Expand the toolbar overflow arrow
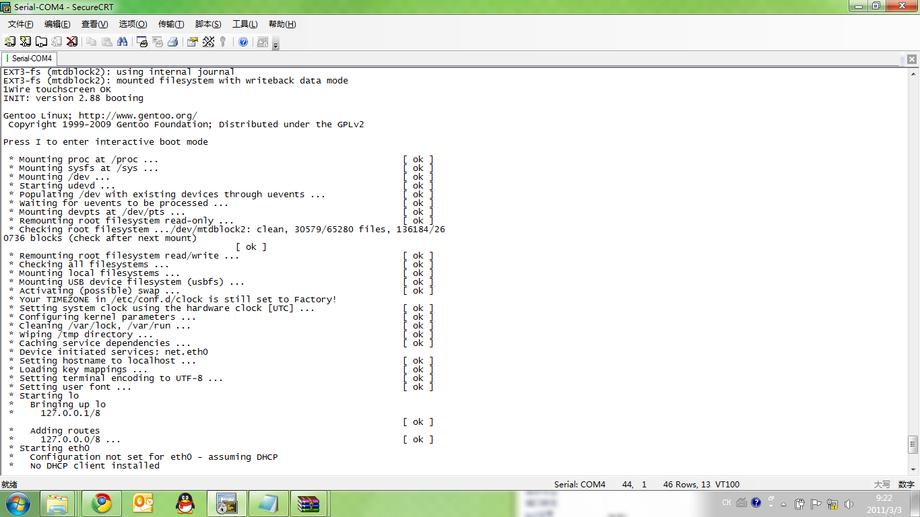Image resolution: width=920 pixels, height=517 pixels. click(x=276, y=44)
